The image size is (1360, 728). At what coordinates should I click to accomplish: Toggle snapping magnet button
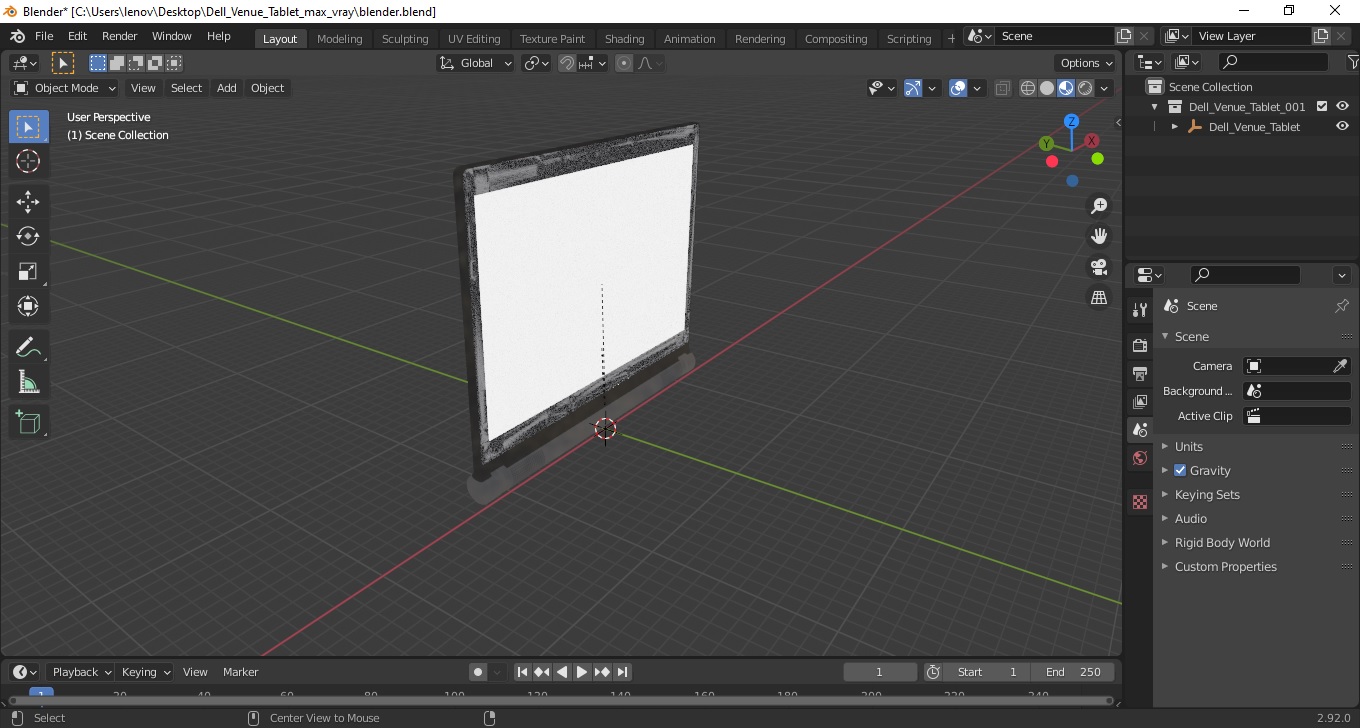point(567,63)
